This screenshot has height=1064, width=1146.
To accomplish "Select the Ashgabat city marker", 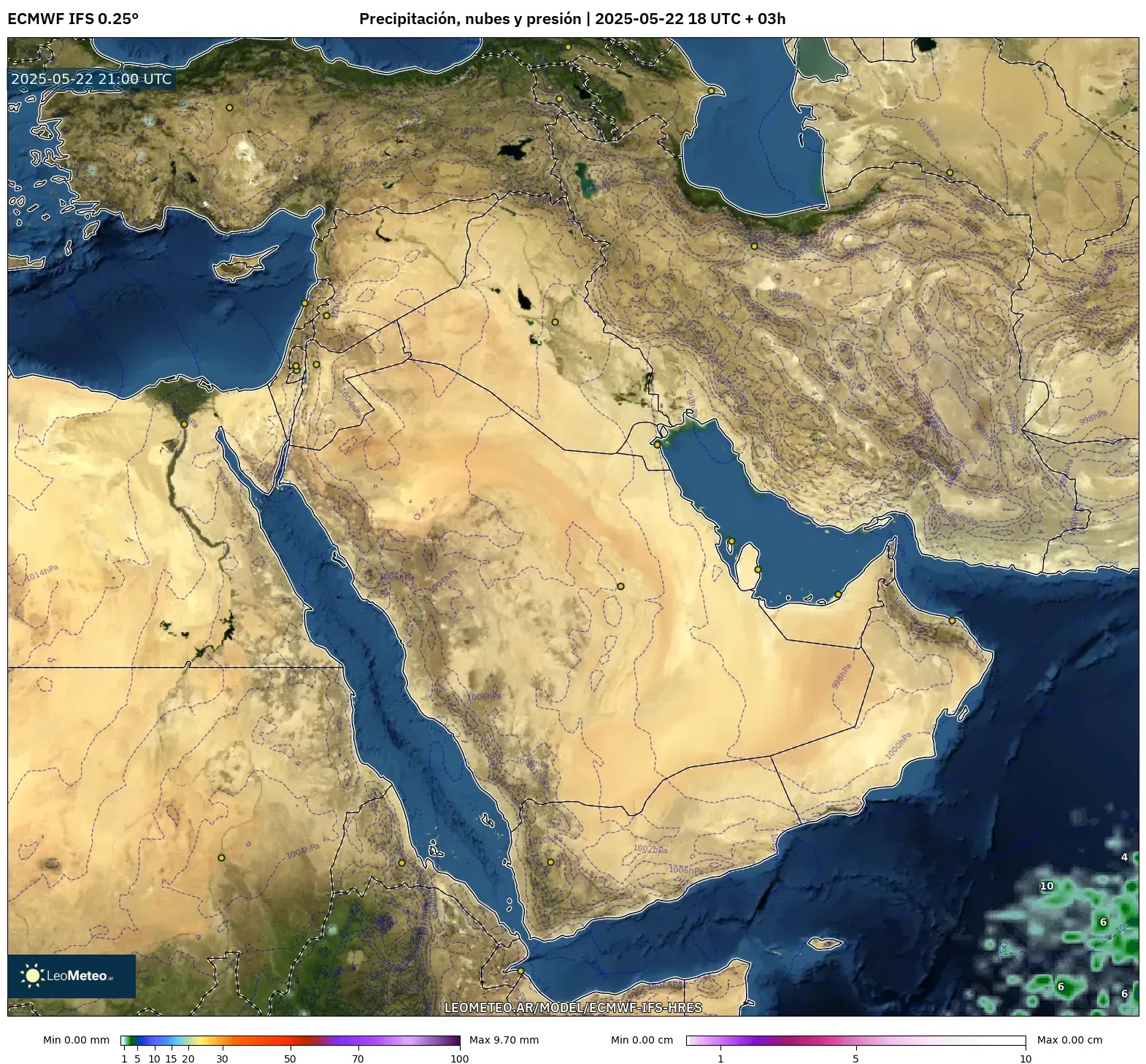I will [x=950, y=172].
